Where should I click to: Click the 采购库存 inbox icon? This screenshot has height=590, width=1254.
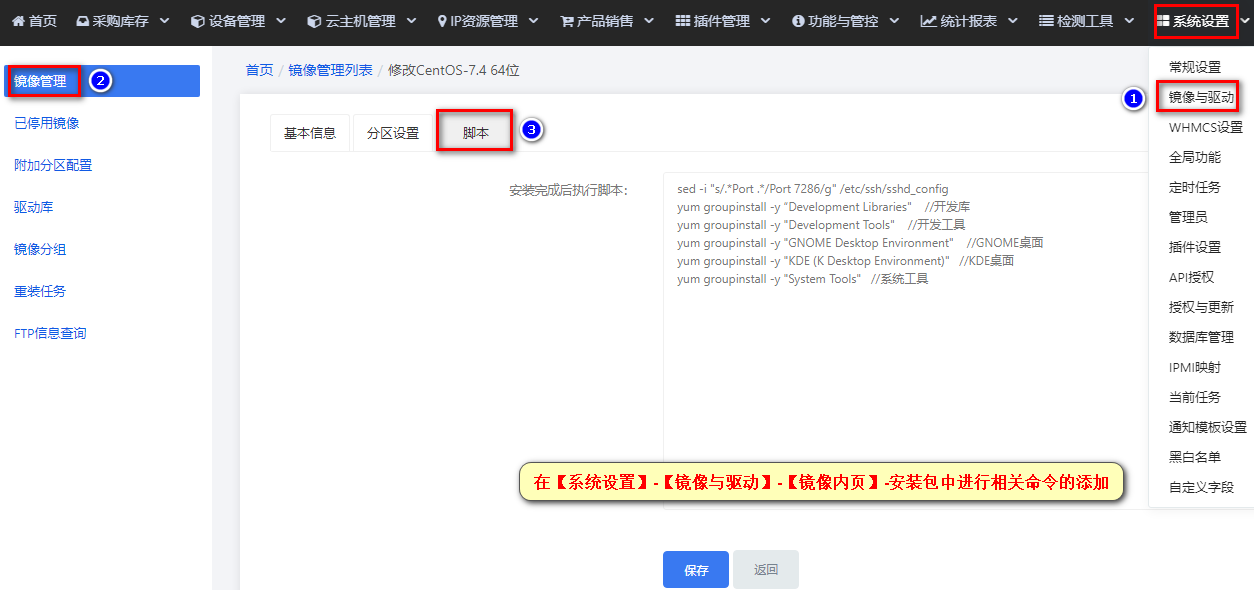pyautogui.click(x=83, y=21)
